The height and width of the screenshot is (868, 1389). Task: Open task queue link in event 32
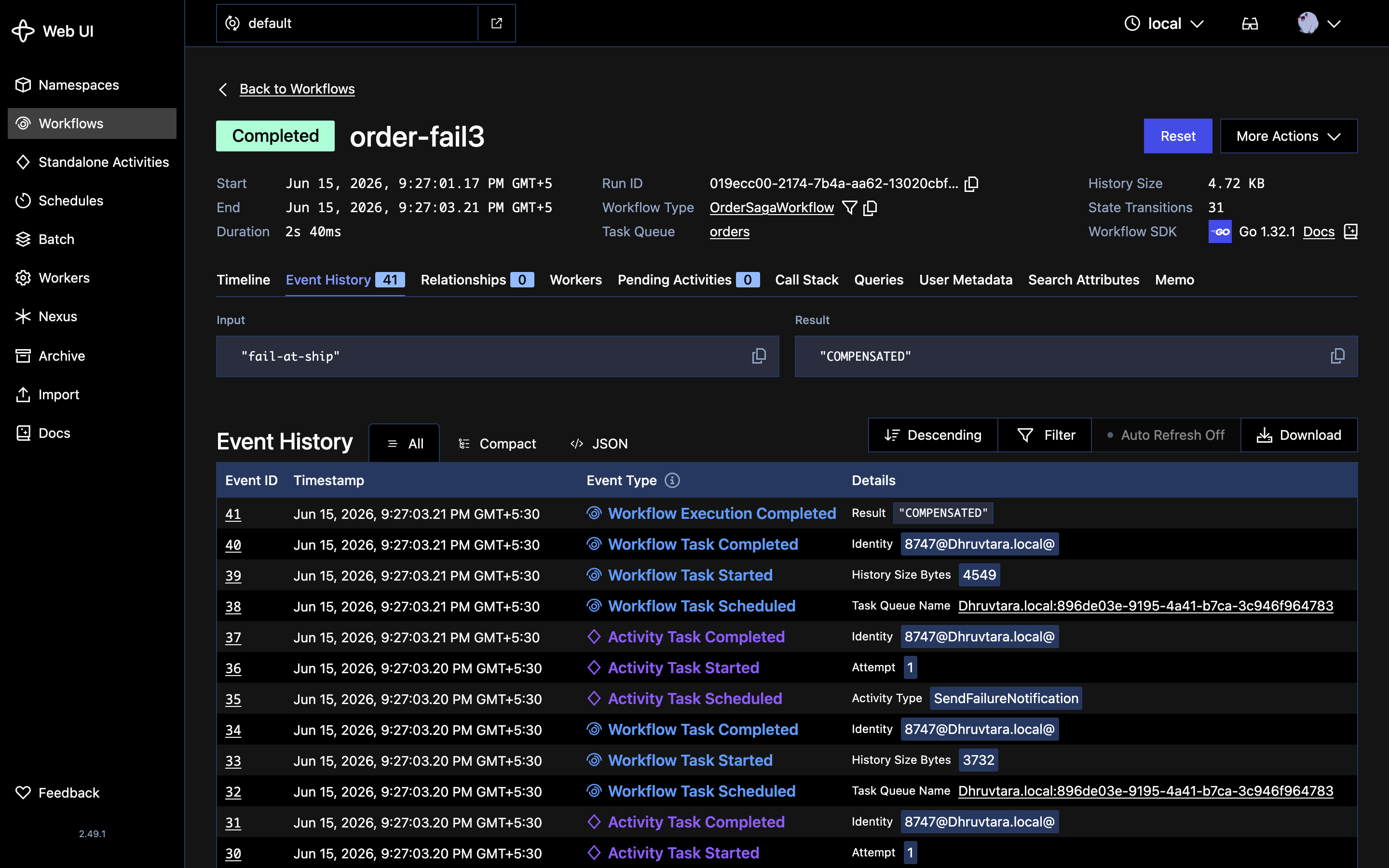pyautogui.click(x=1145, y=791)
